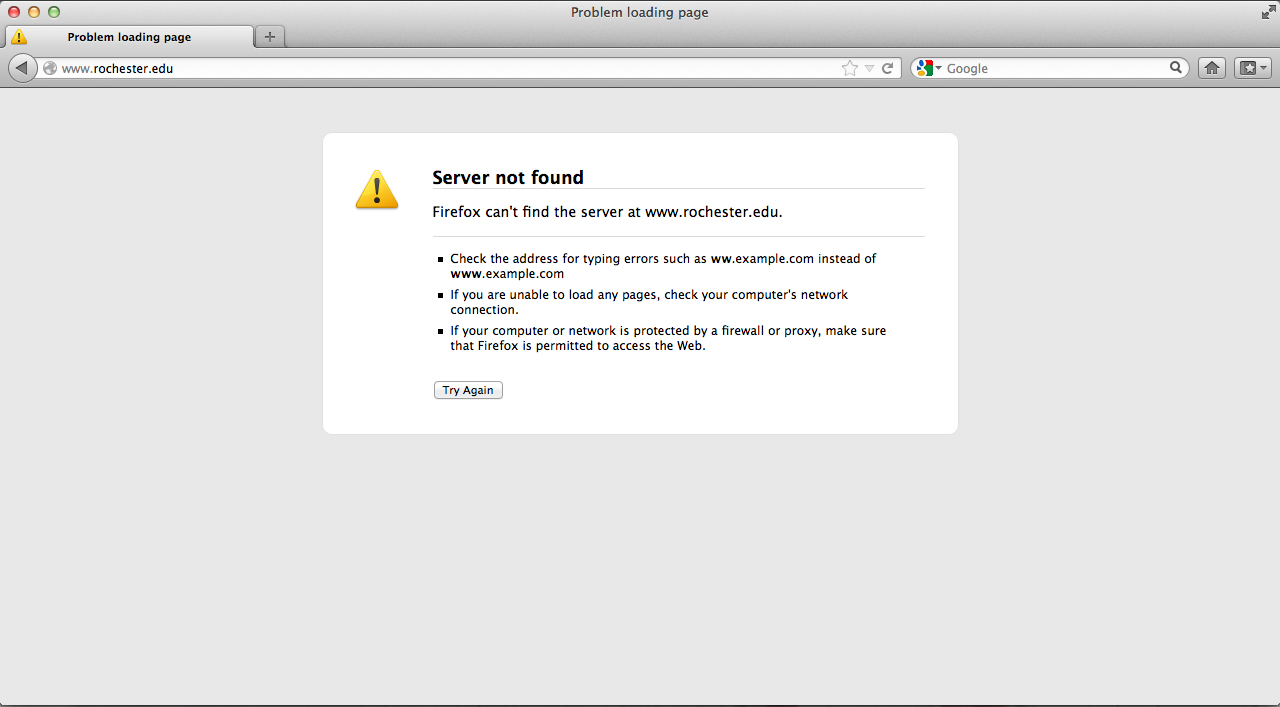Viewport: 1280px width, 707px height.
Task: Click the site identity globe icon
Action: (x=50, y=69)
